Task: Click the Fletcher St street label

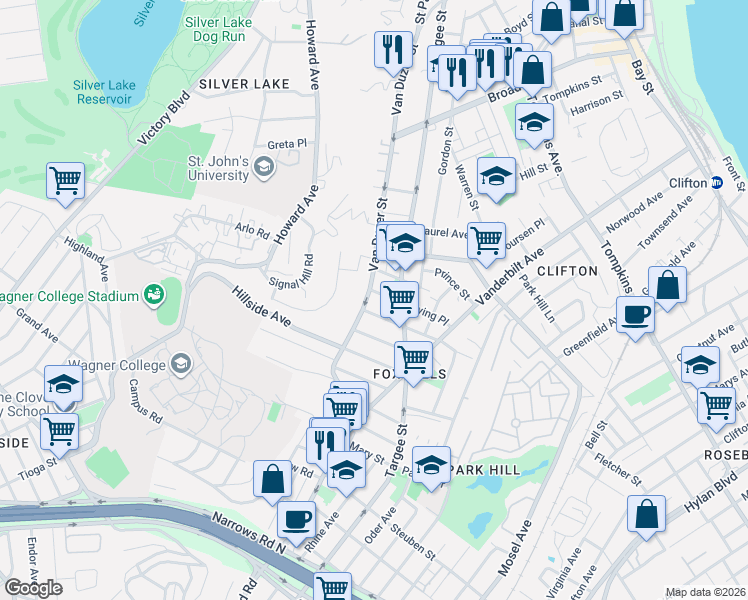Action: [618, 470]
